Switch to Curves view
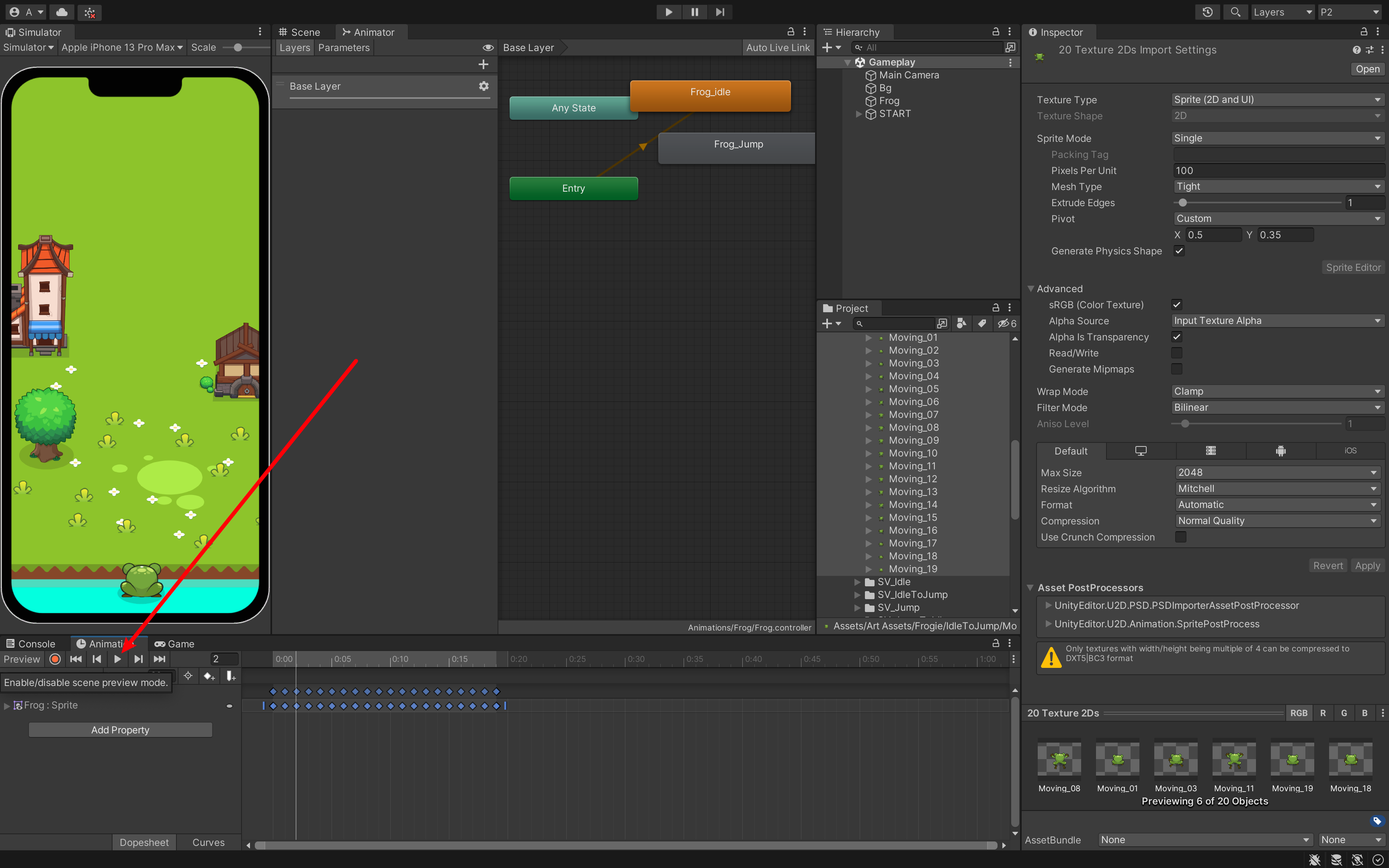The width and height of the screenshot is (1389, 868). tap(208, 842)
